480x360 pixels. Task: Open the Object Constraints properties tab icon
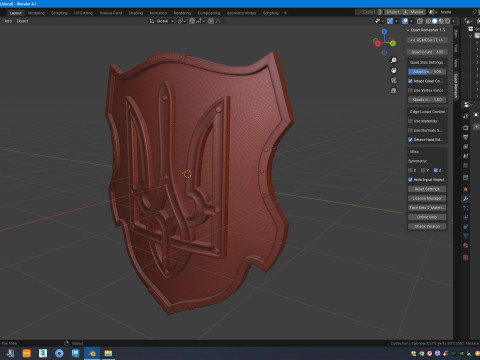click(466, 227)
